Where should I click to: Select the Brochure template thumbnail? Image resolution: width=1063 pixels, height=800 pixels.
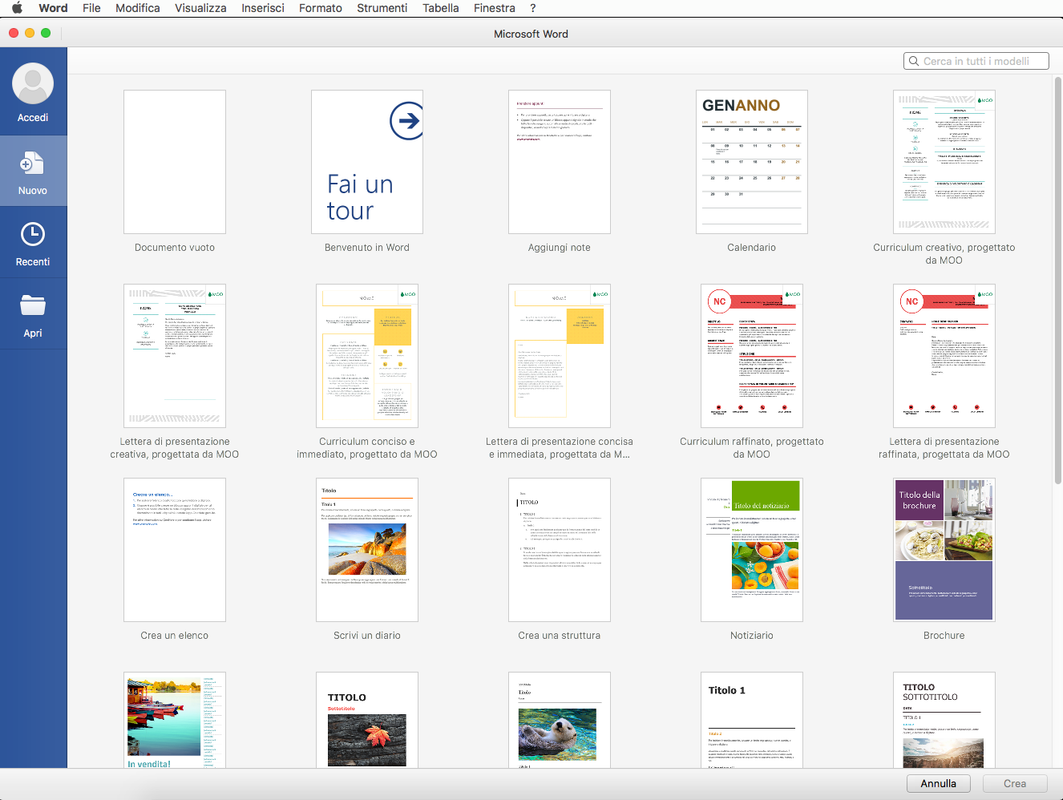tap(944, 550)
